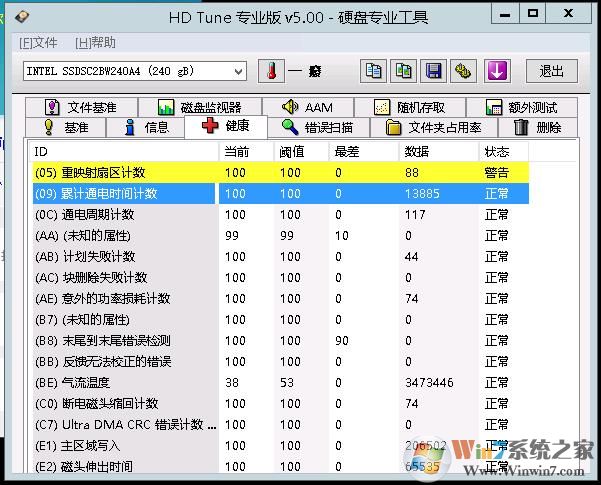Click the 退出 exit button

(x=551, y=71)
